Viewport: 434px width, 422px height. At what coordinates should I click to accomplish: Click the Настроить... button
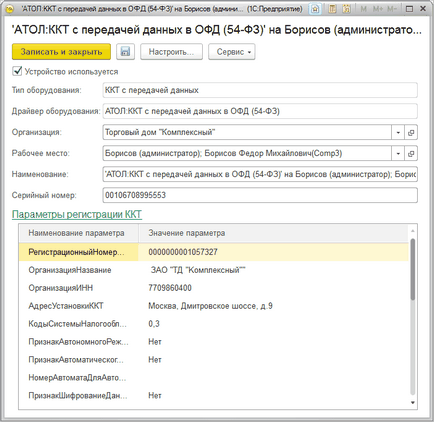pos(171,52)
